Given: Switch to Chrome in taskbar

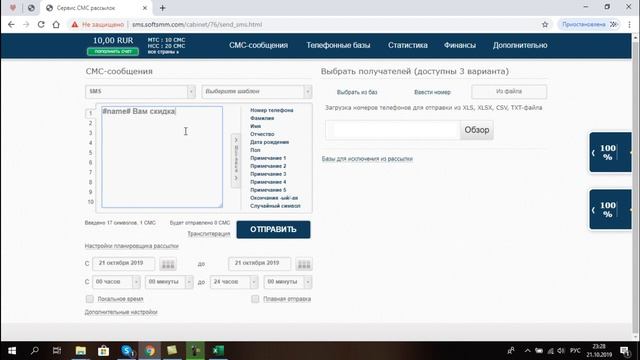Looking at the screenshot, I should pyautogui.click(x=150, y=351).
